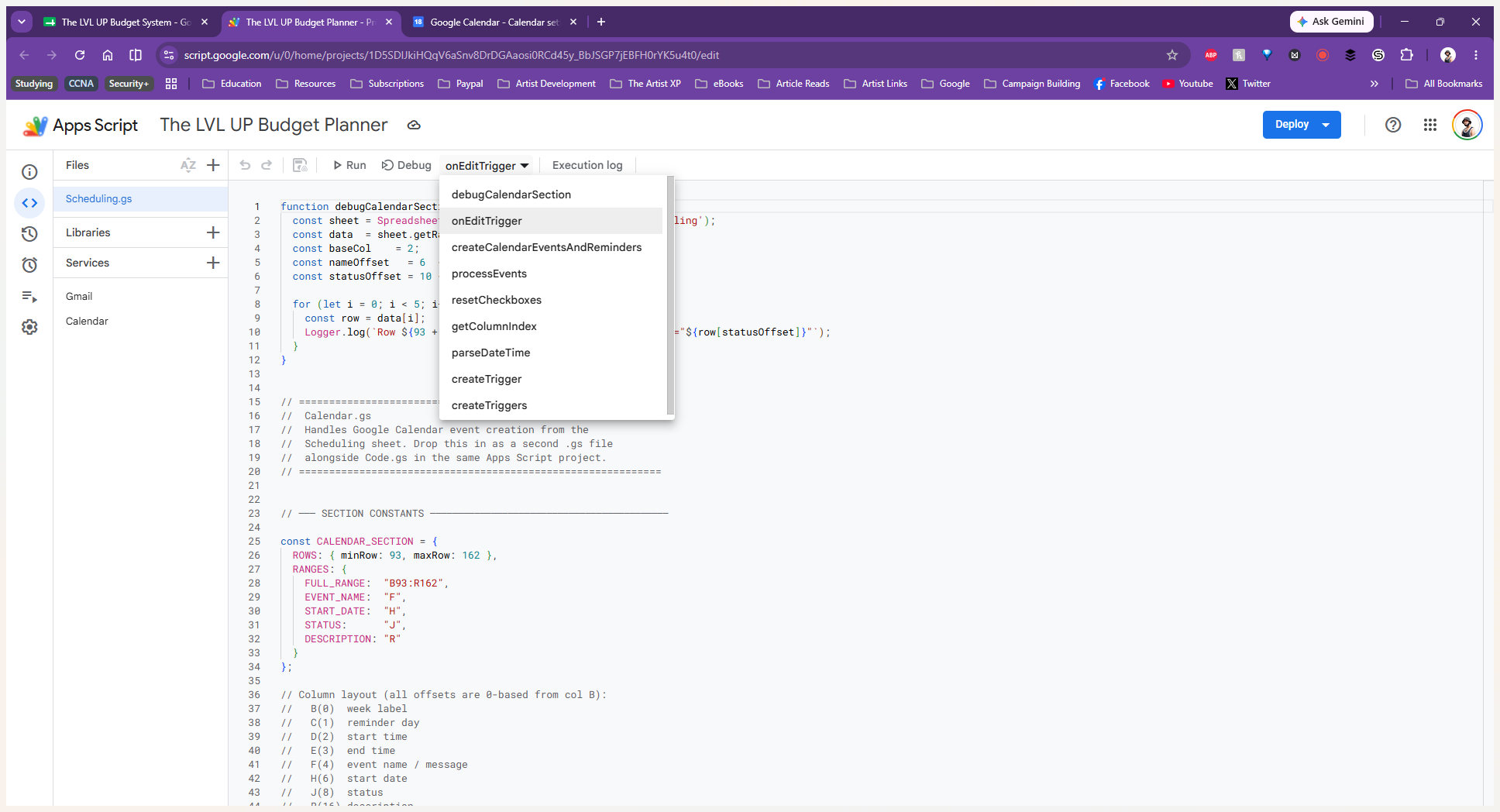
Task: Choose createTrigger function
Action: 551,379
